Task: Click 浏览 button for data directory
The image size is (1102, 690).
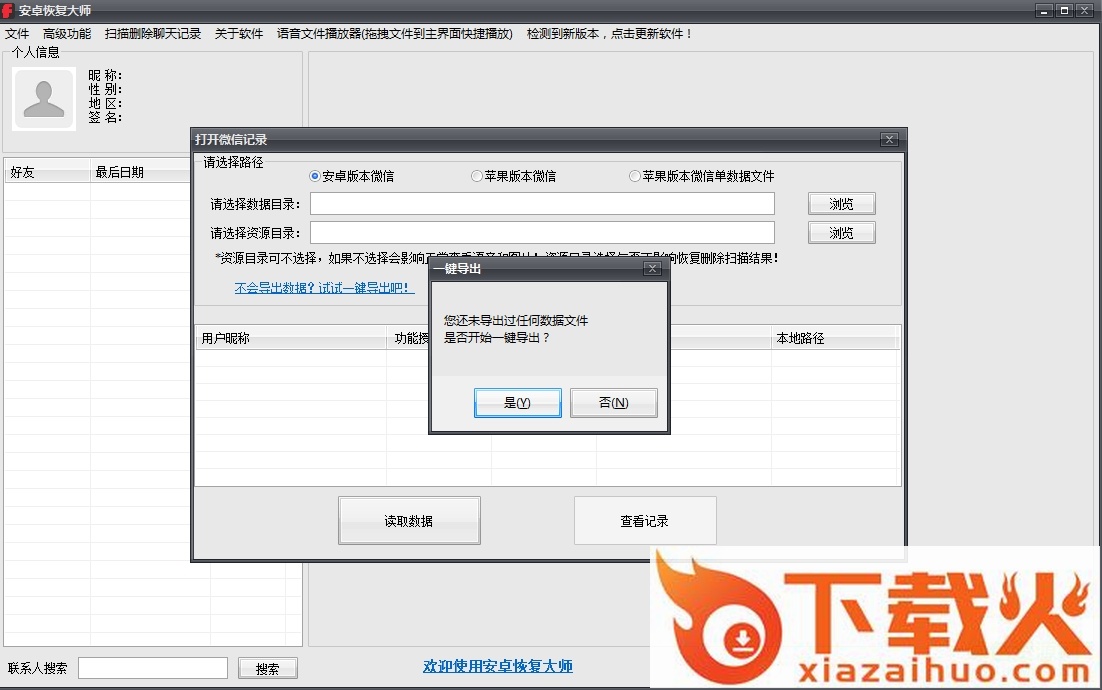Action: (x=841, y=204)
